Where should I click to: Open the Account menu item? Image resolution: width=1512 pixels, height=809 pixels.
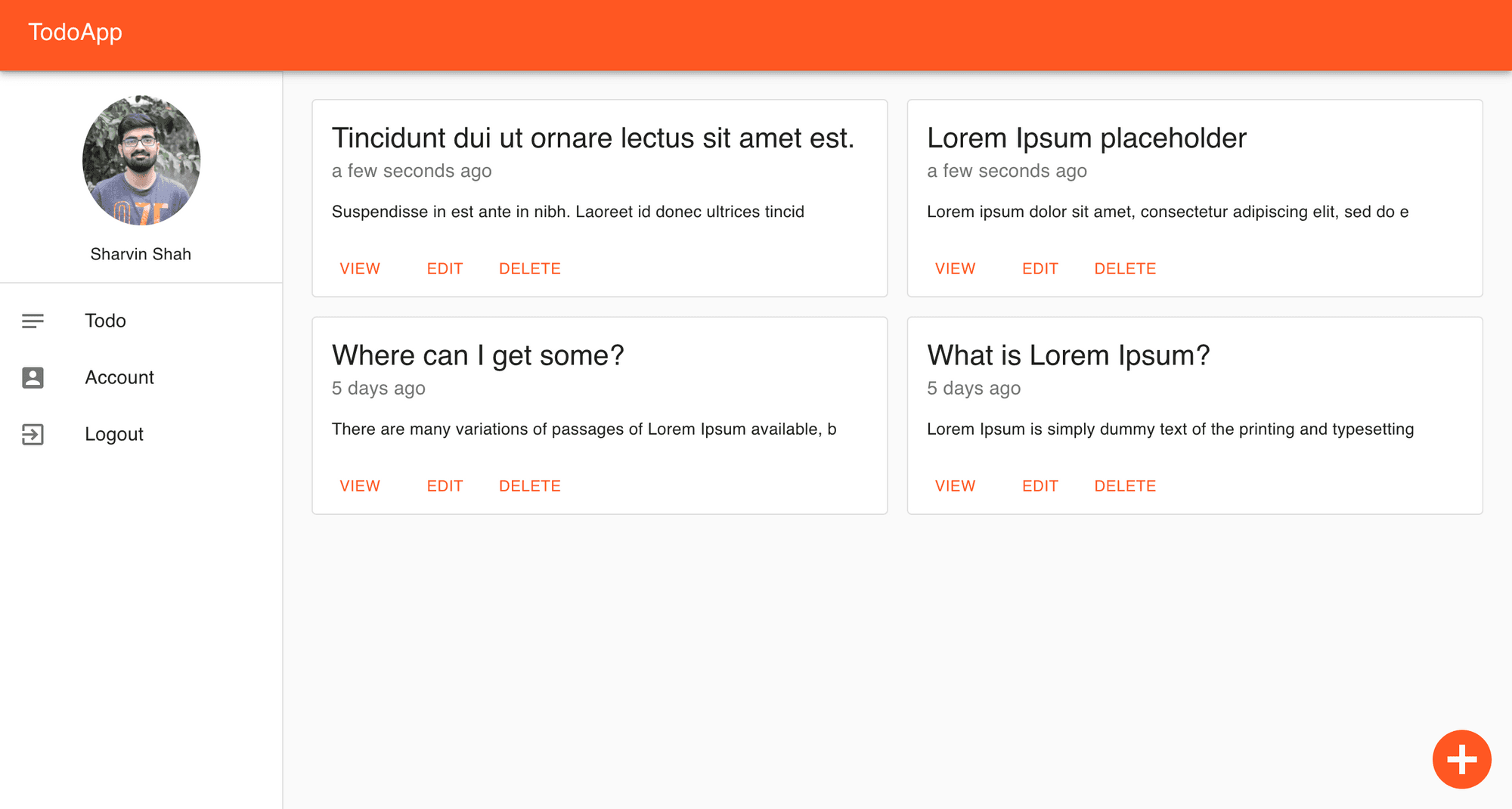(x=119, y=377)
